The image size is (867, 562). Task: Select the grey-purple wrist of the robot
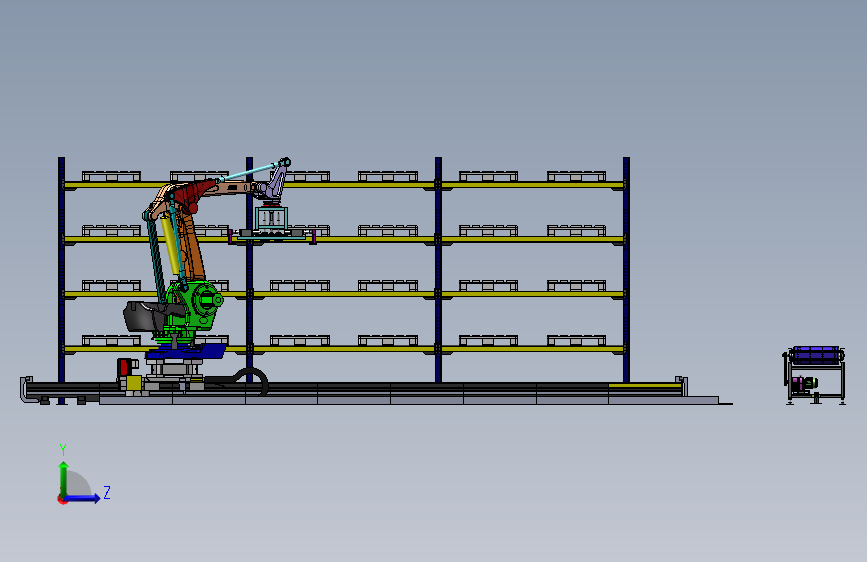pos(274,183)
